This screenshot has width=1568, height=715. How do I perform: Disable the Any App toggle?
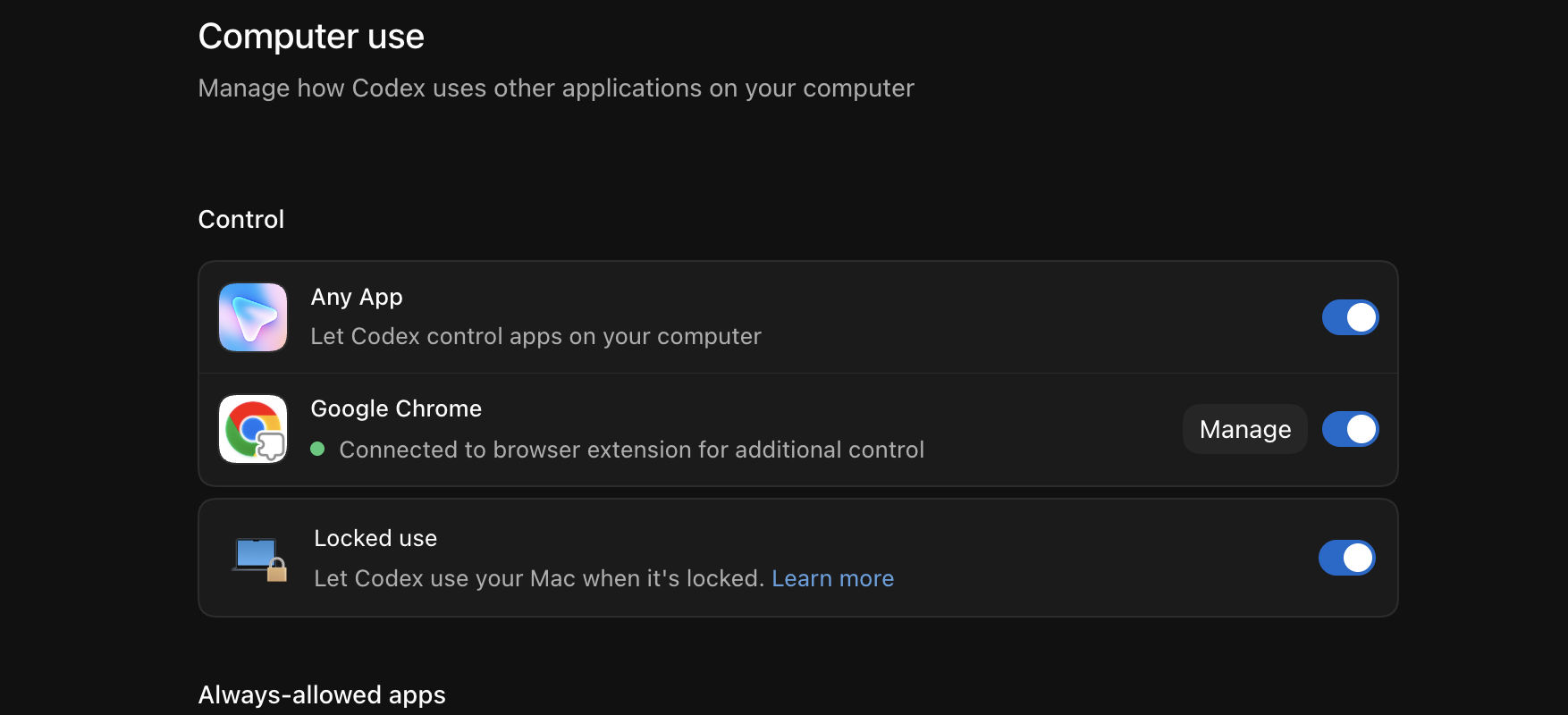coord(1350,317)
